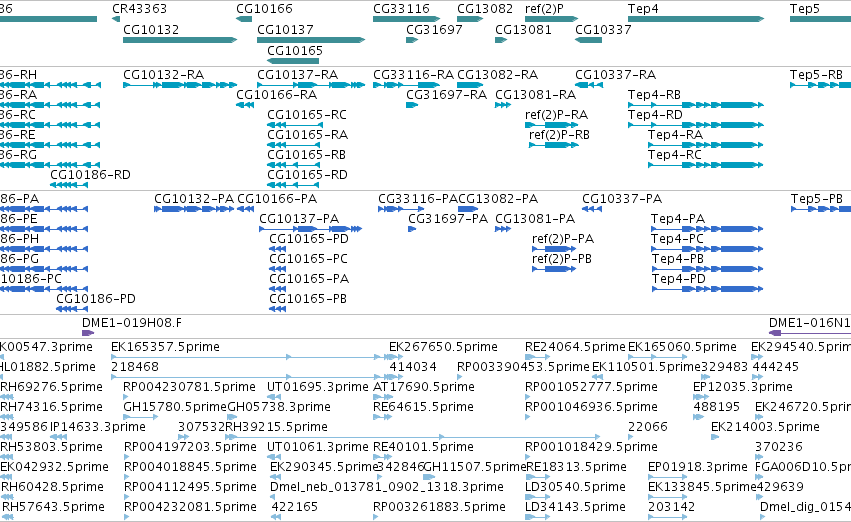Select the ref(2)P-PA protein label
The image size is (851, 522).
point(563,239)
